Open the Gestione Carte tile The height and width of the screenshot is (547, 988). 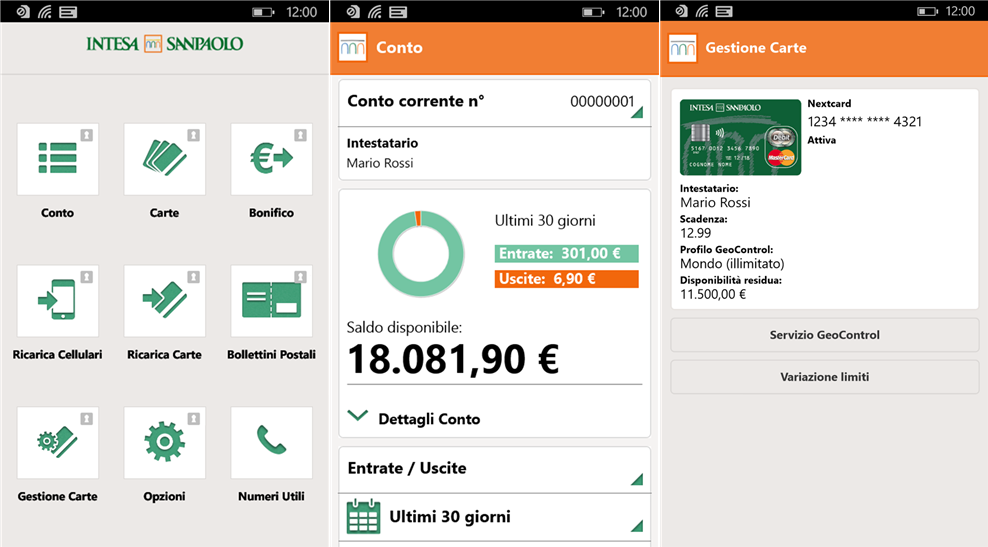point(57,442)
